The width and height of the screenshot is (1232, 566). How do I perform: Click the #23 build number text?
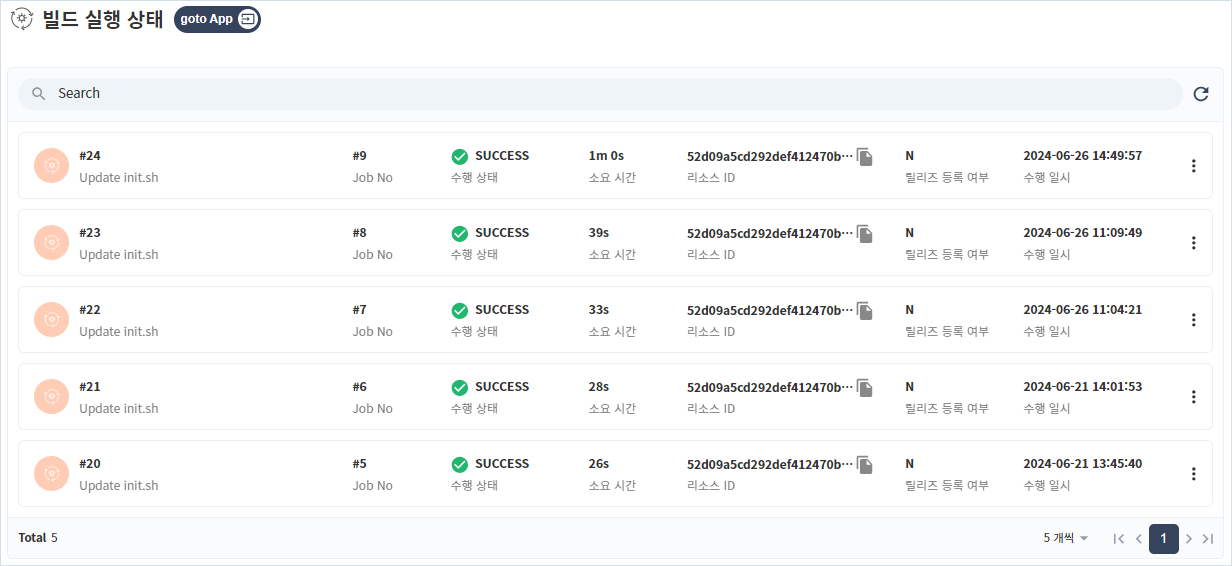pyautogui.click(x=90, y=233)
